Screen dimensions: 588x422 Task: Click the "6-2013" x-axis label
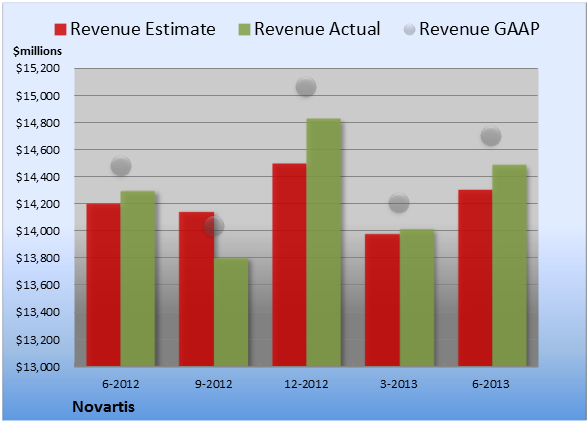pos(491,384)
